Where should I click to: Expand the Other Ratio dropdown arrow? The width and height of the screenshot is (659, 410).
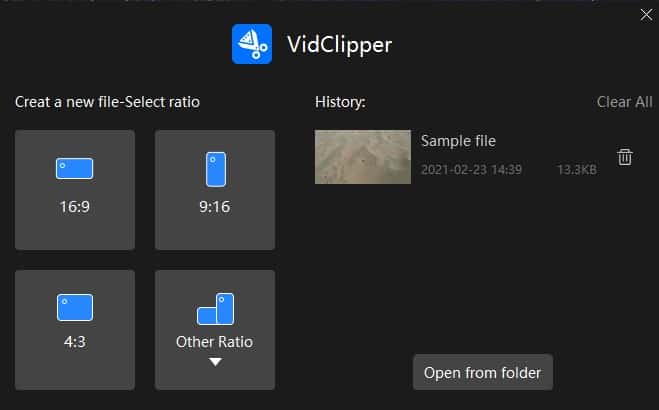215,362
